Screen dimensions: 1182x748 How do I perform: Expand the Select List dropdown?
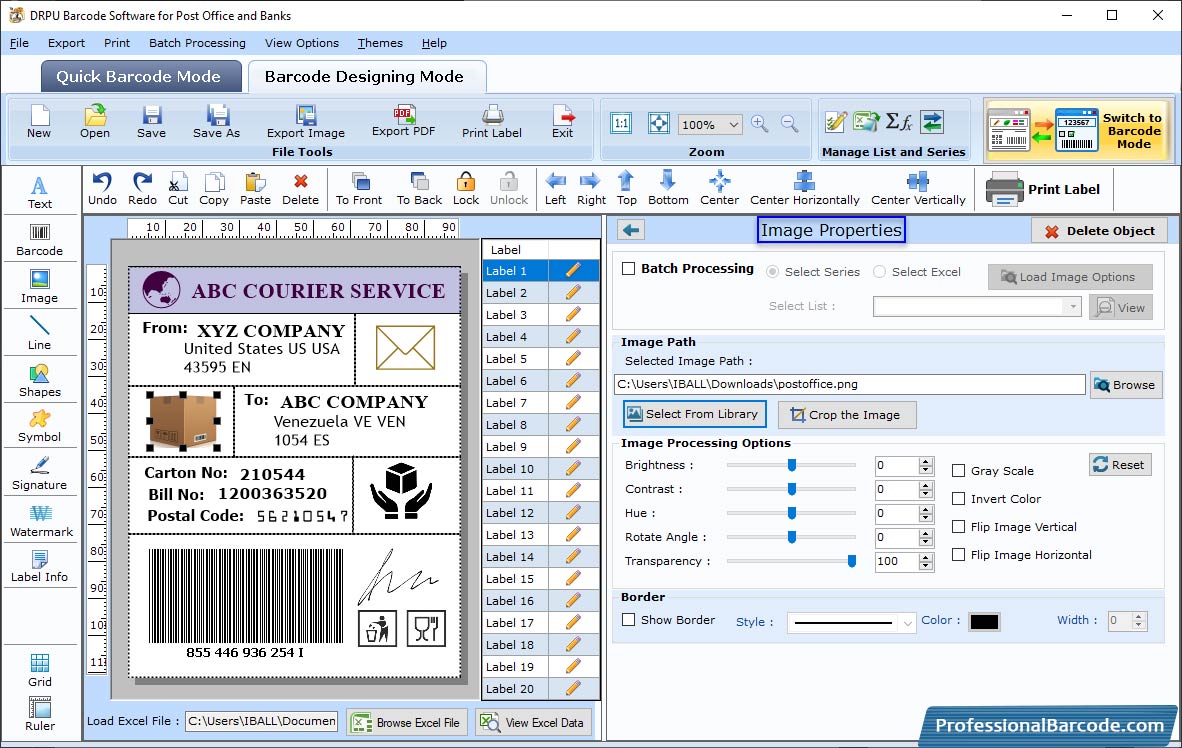click(x=1073, y=306)
